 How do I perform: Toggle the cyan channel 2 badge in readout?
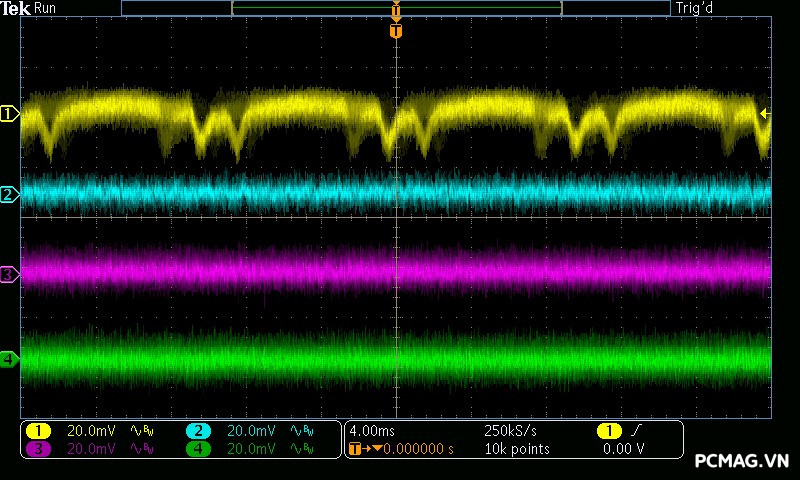[x=198, y=431]
